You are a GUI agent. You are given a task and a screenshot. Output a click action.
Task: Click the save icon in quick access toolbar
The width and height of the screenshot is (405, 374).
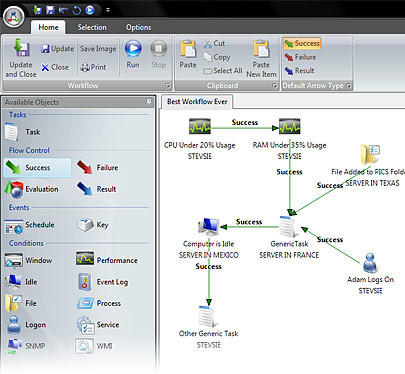[50, 10]
